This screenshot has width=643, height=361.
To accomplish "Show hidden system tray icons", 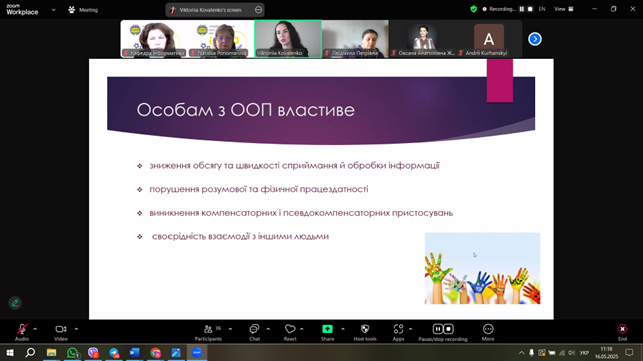I will [x=522, y=352].
